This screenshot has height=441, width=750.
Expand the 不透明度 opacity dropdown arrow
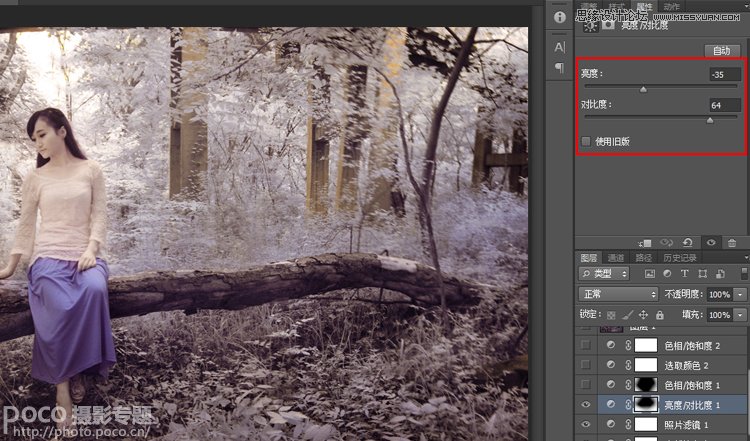click(741, 295)
